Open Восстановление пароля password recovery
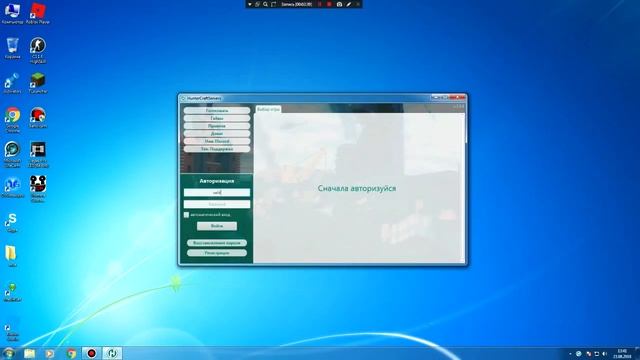 tap(217, 243)
